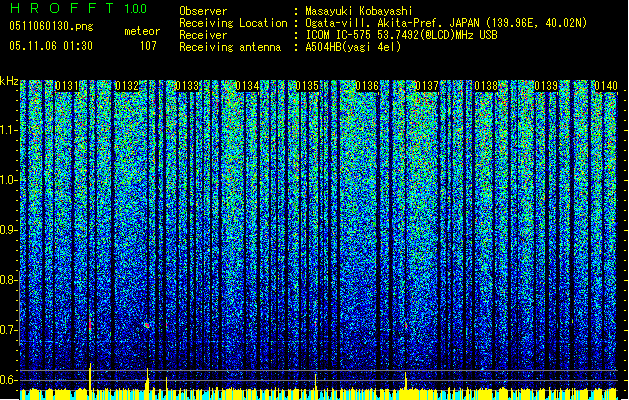Click the name Masayuki Kobayashi
The height and width of the screenshot is (400, 629).
[359, 11]
